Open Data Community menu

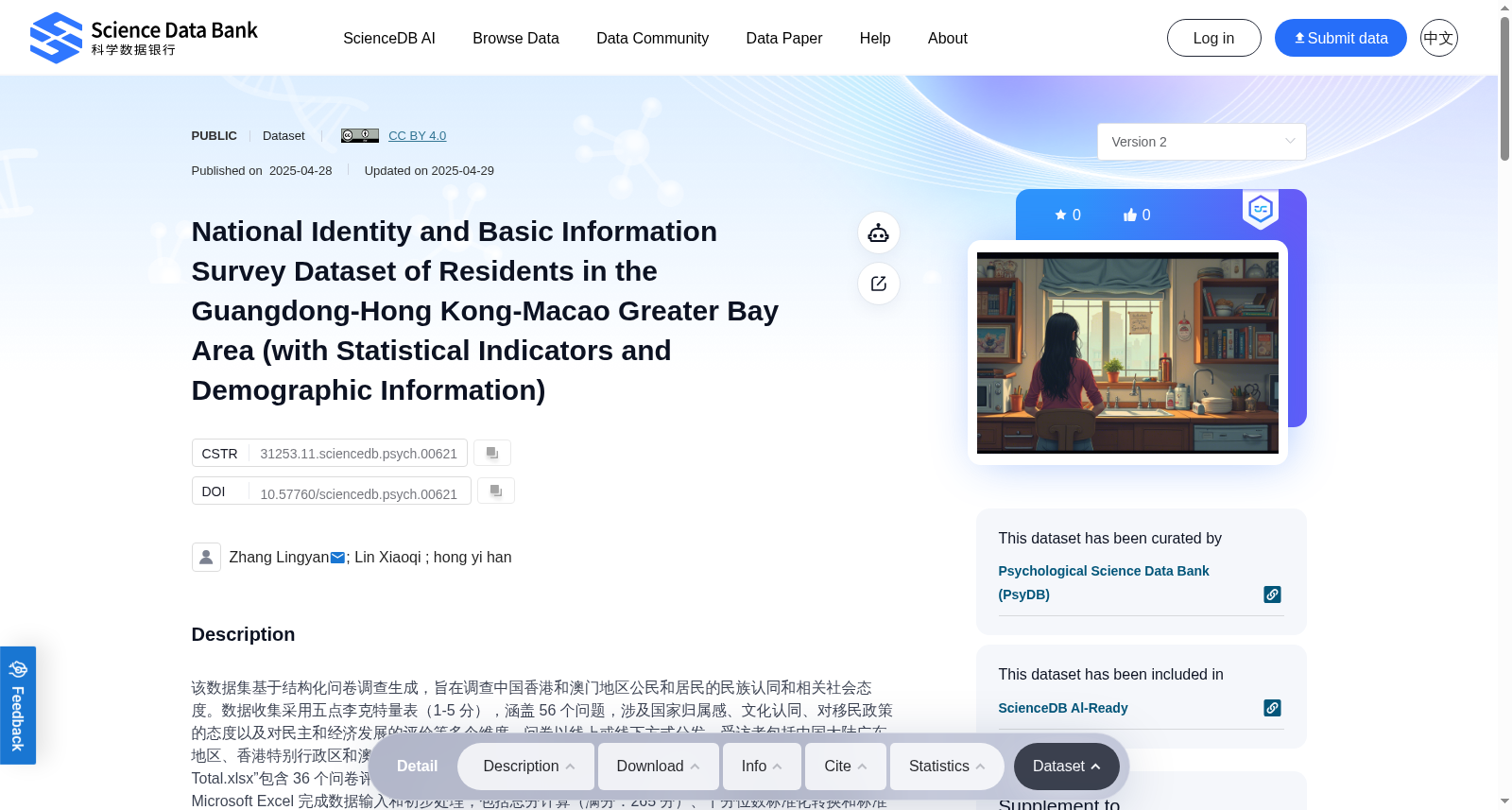(x=652, y=38)
